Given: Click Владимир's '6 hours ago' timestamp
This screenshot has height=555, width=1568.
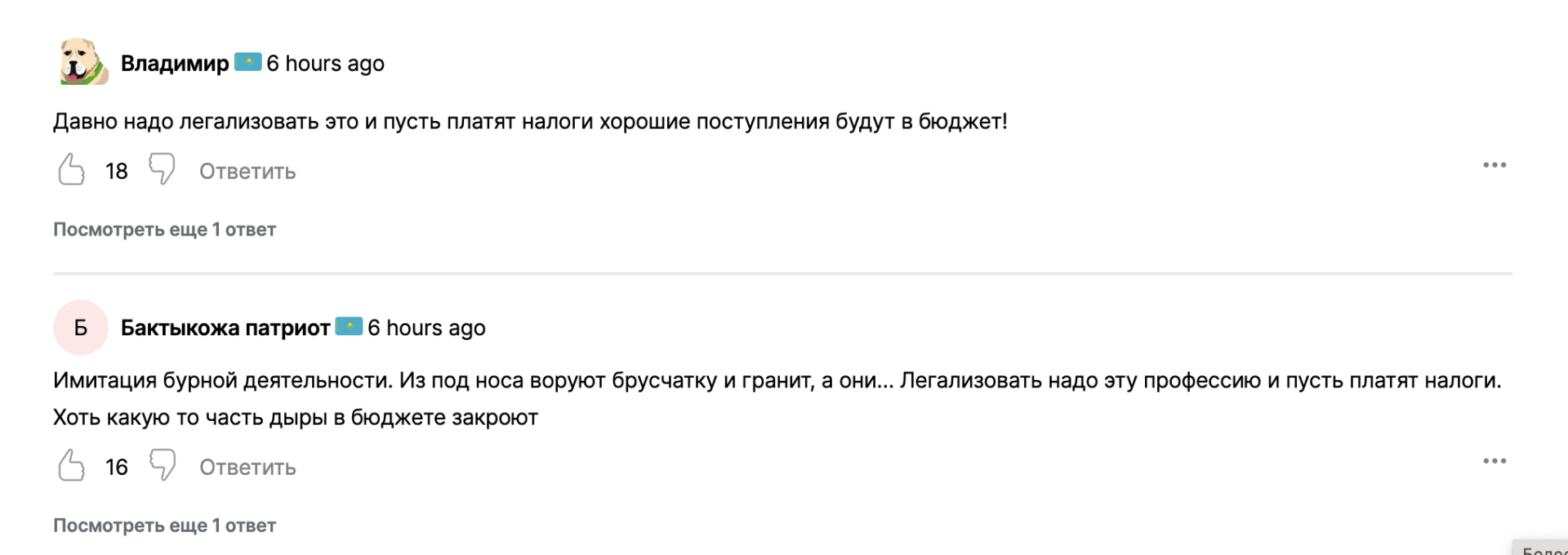Looking at the screenshot, I should pos(325,64).
